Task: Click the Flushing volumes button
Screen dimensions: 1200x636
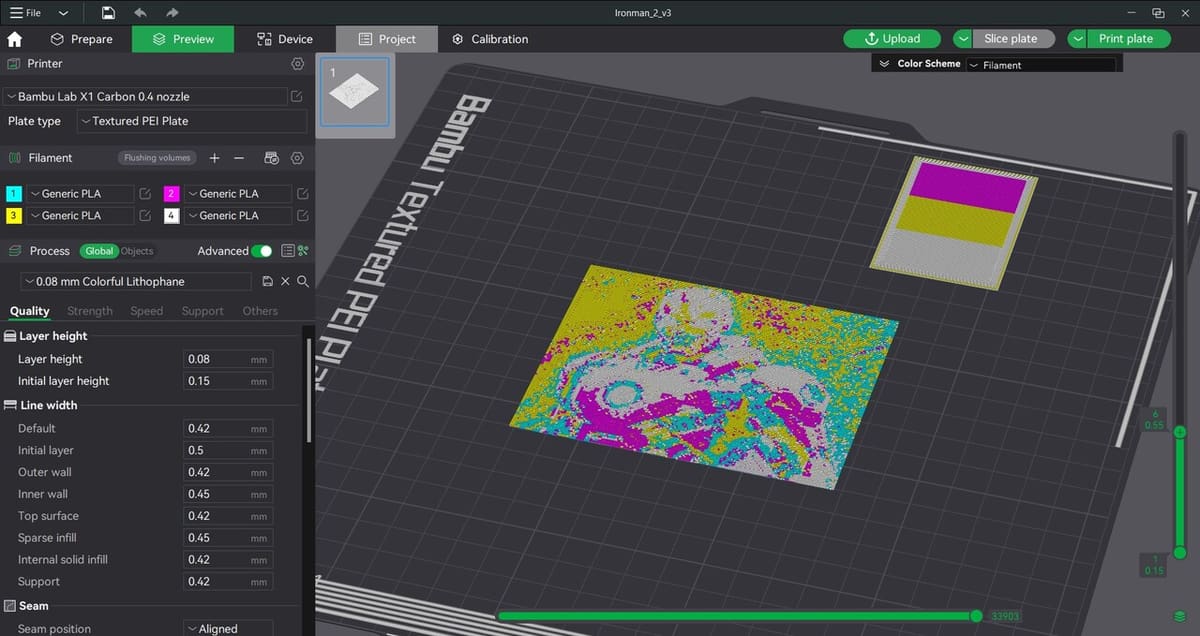Action: (157, 158)
